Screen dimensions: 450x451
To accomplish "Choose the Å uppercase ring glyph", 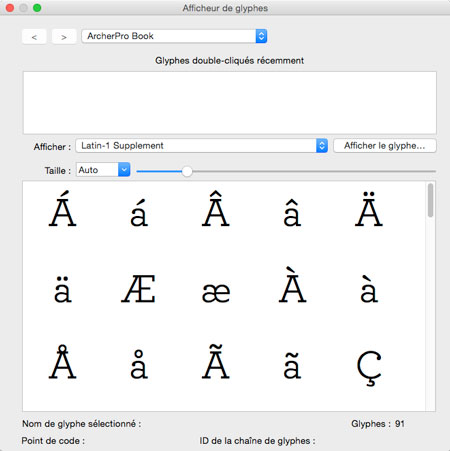I will 63,362.
